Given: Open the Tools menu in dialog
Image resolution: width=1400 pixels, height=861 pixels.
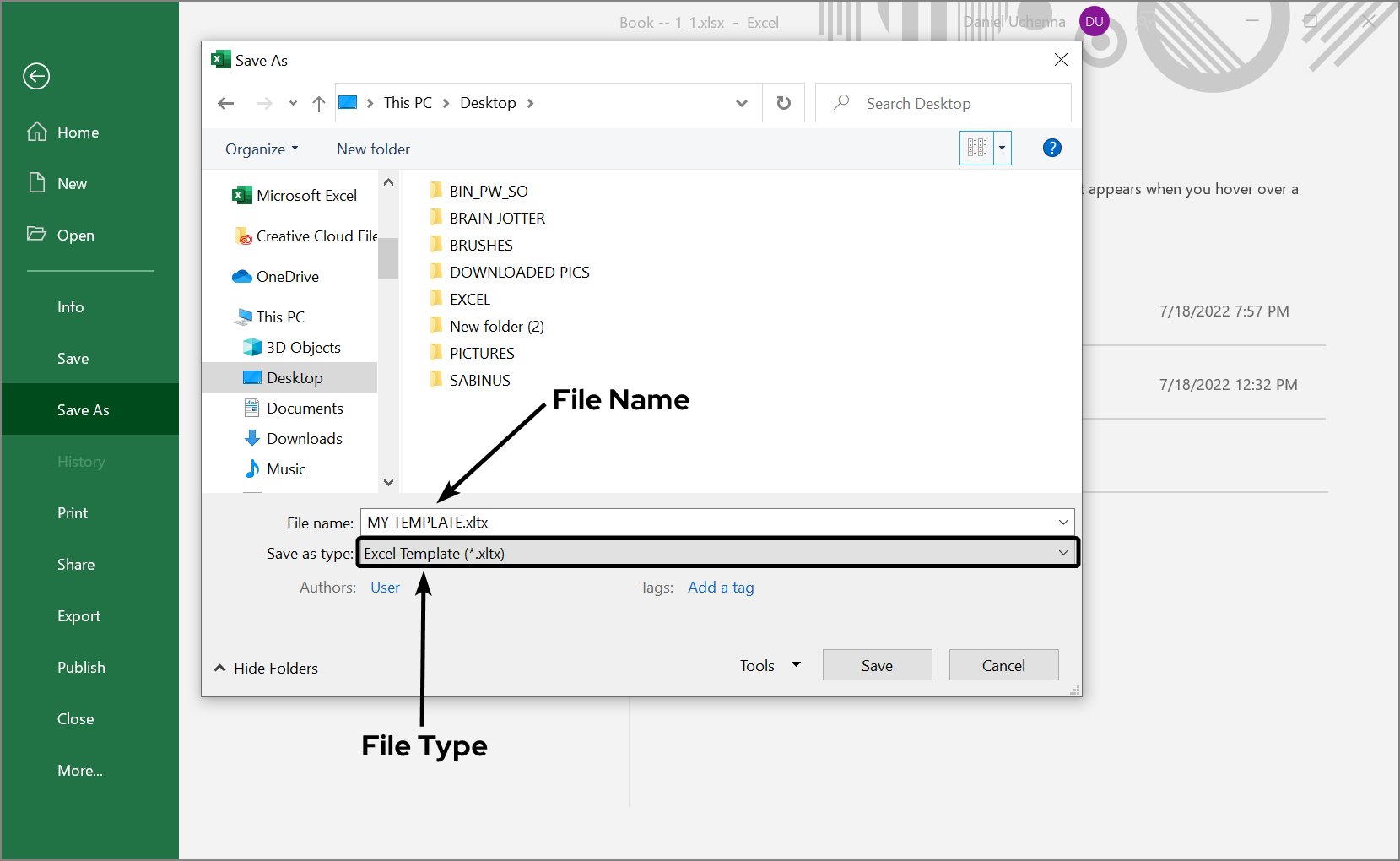Looking at the screenshot, I should 769,665.
